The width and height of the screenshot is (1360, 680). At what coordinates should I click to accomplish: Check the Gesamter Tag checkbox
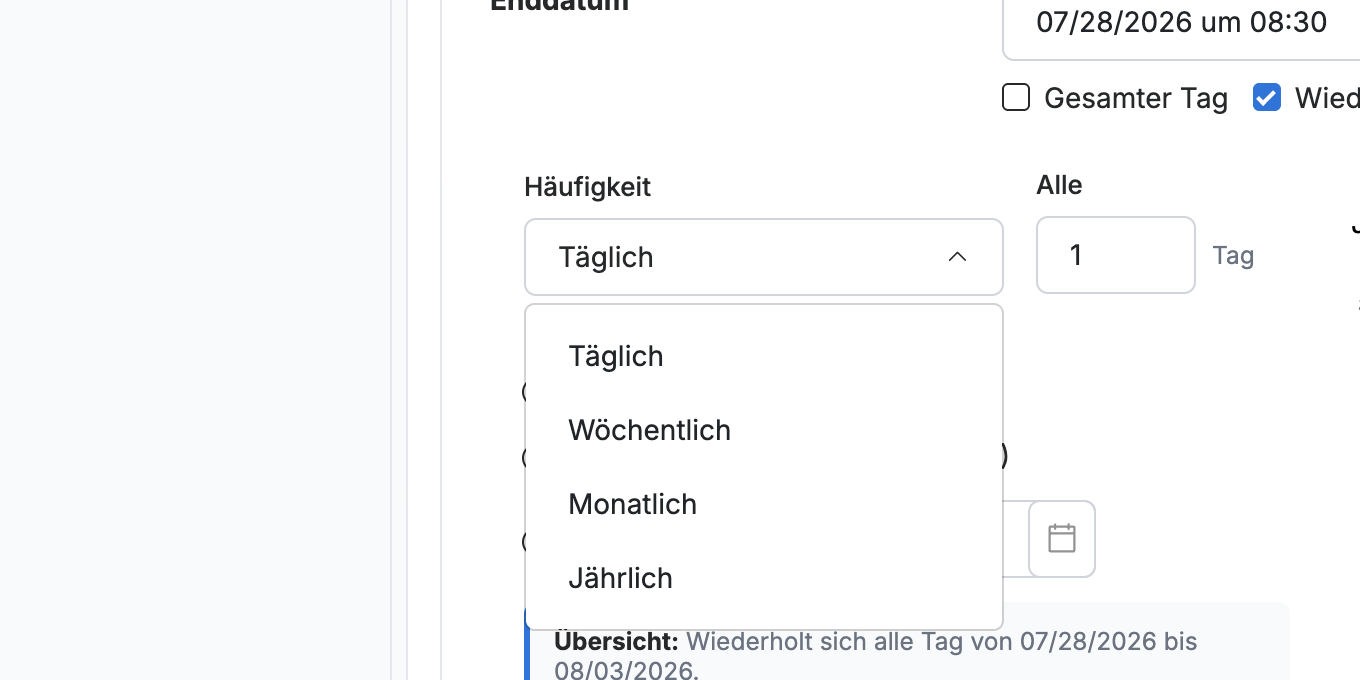pos(1016,98)
